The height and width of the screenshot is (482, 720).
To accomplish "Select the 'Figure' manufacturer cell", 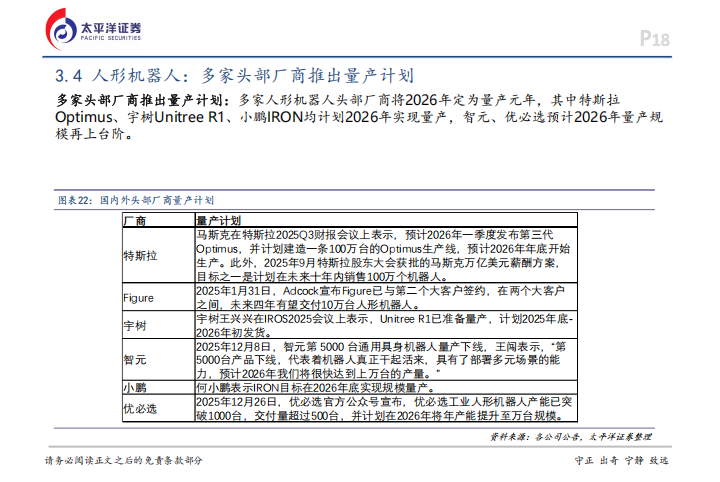I will click(159, 297).
